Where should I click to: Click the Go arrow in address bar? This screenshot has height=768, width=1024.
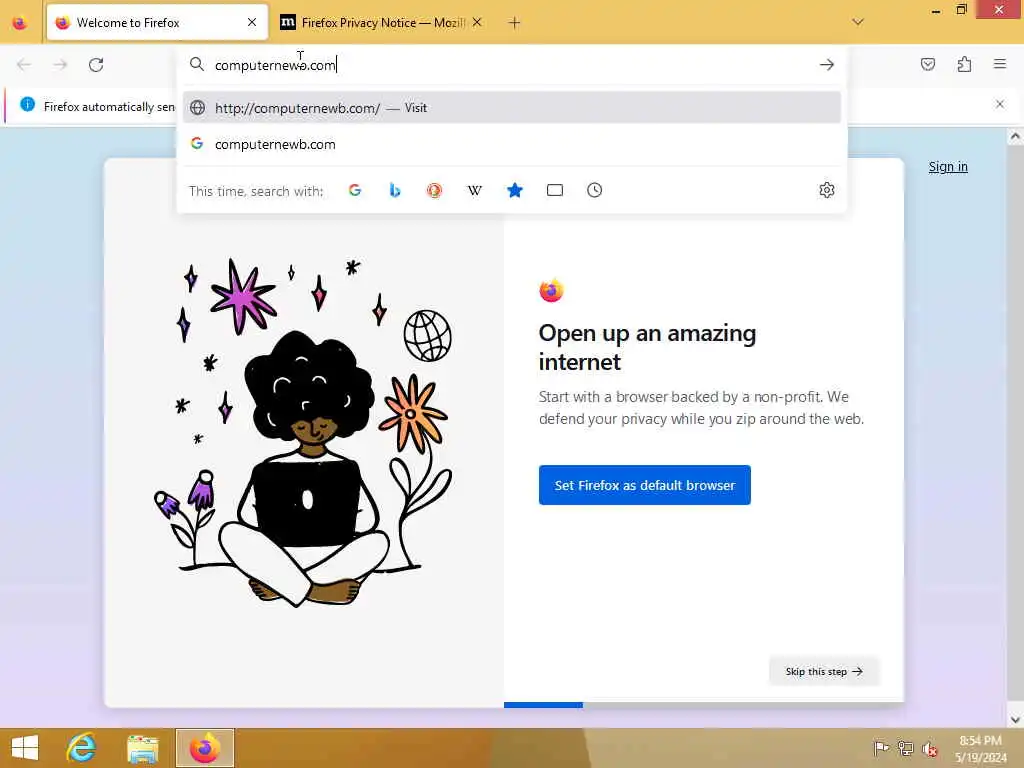coord(827,65)
